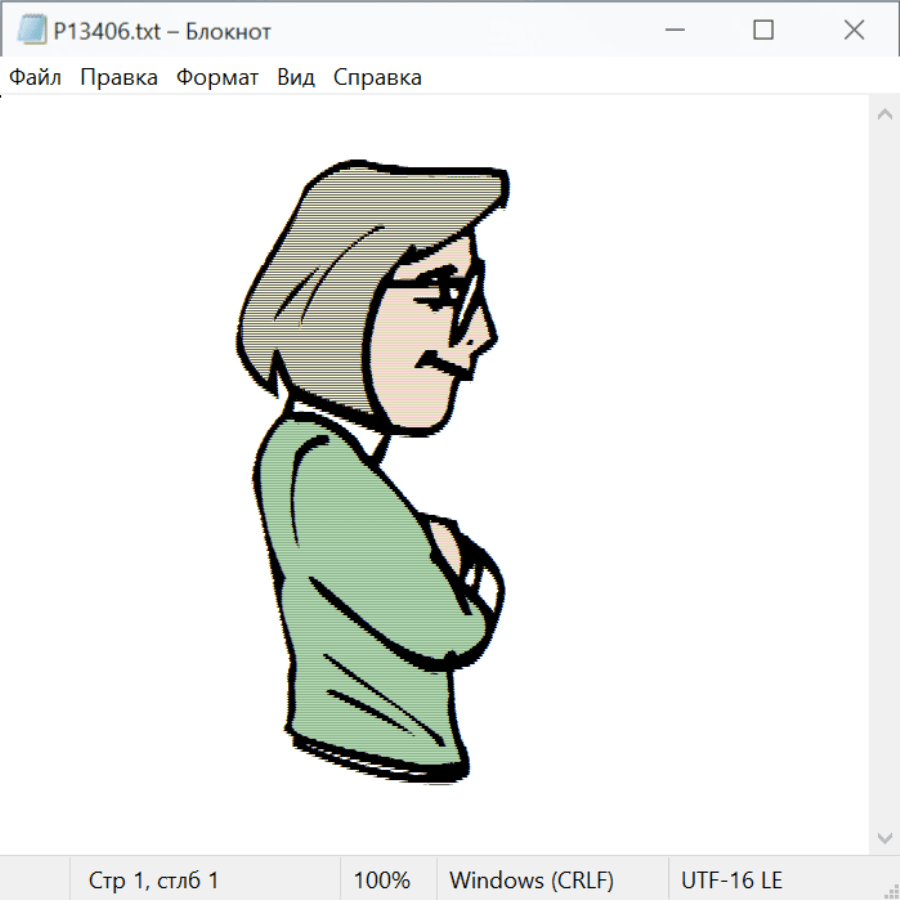900x900 pixels.
Task: Minimize the Блокнот window
Action: pyautogui.click(x=673, y=31)
